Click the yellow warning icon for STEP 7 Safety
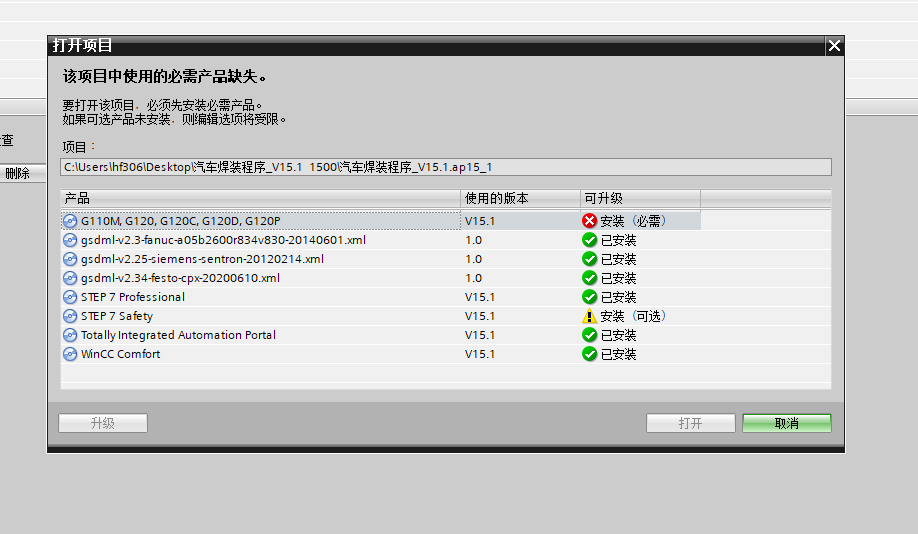Image resolution: width=918 pixels, height=534 pixels. 589,316
